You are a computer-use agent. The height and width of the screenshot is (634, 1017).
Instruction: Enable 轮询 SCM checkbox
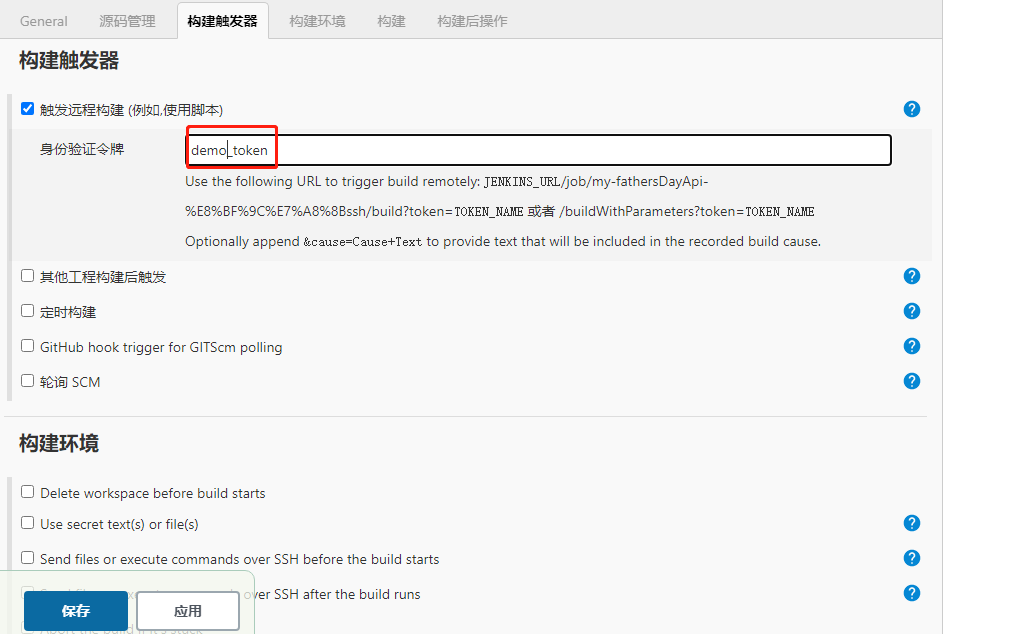28,380
